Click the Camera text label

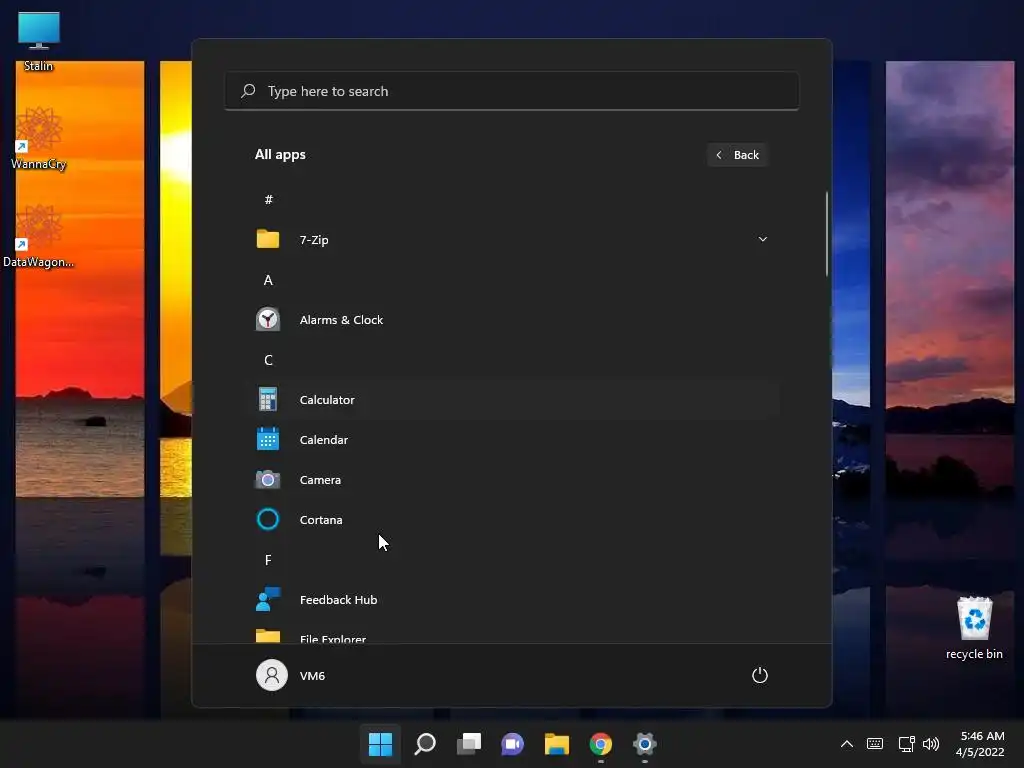click(320, 479)
